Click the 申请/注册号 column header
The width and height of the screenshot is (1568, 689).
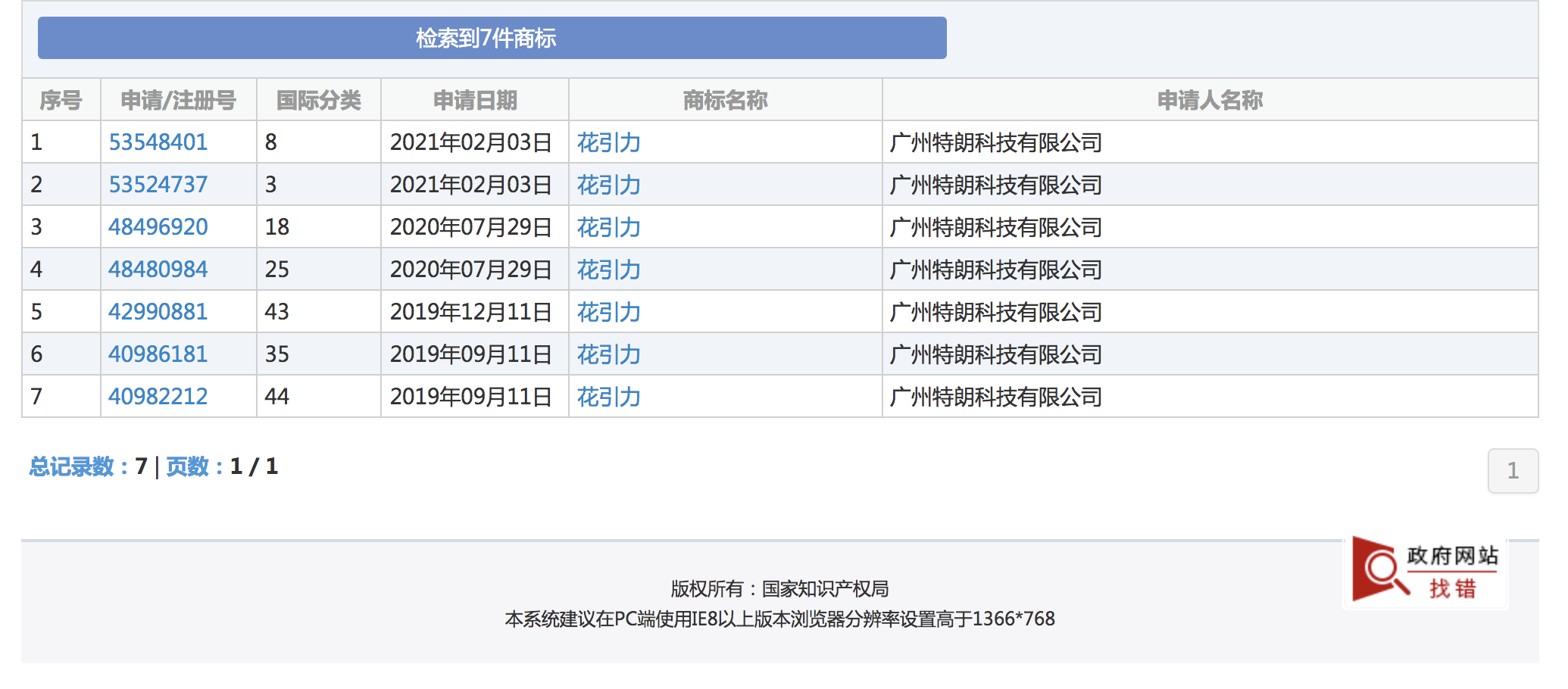(179, 100)
